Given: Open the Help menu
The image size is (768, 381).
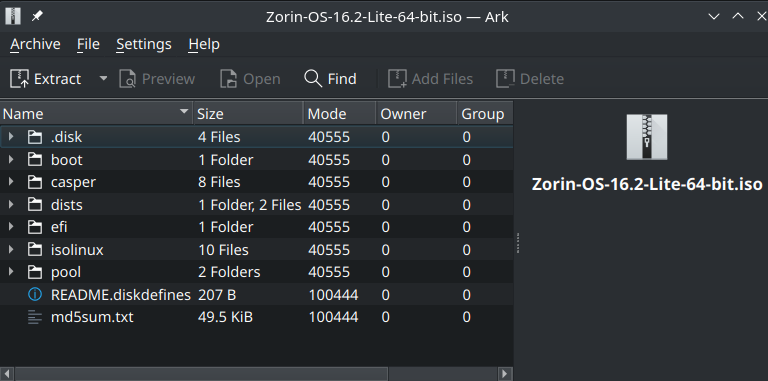Looking at the screenshot, I should tap(204, 45).
